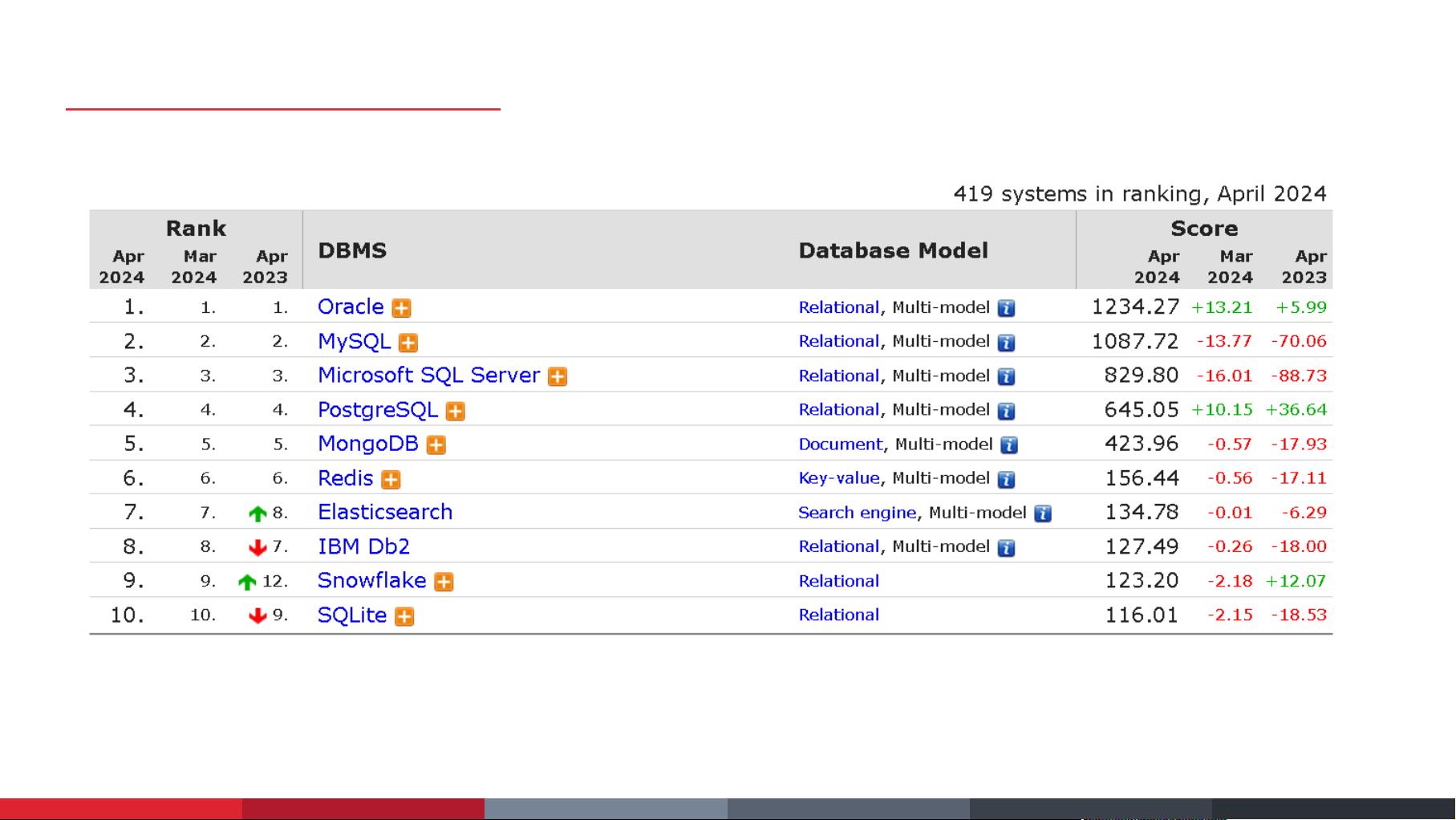This screenshot has height=820, width=1456.
Task: Open Relational model link for PostgreSQL
Action: (x=838, y=409)
